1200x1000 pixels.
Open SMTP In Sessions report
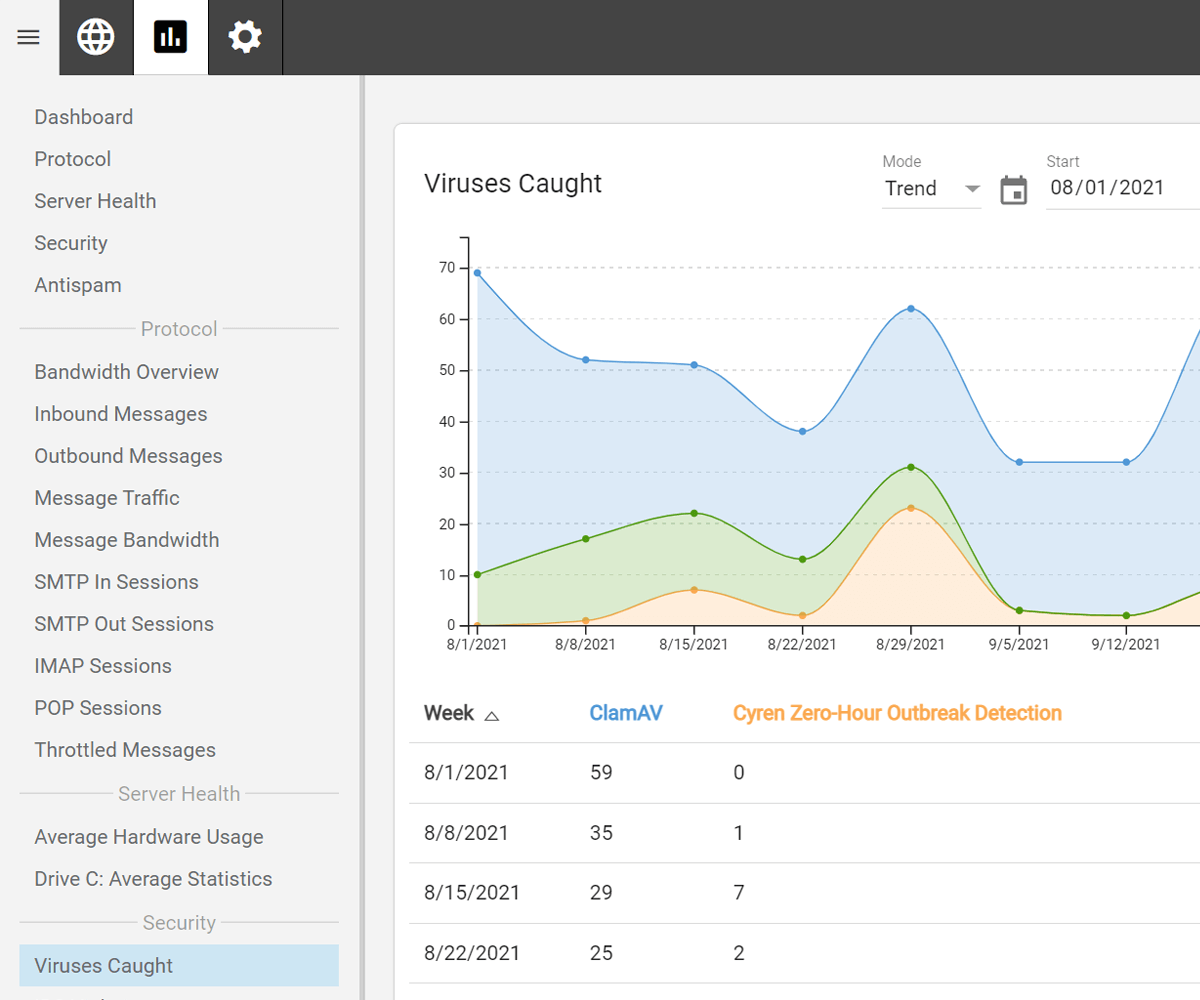[117, 582]
